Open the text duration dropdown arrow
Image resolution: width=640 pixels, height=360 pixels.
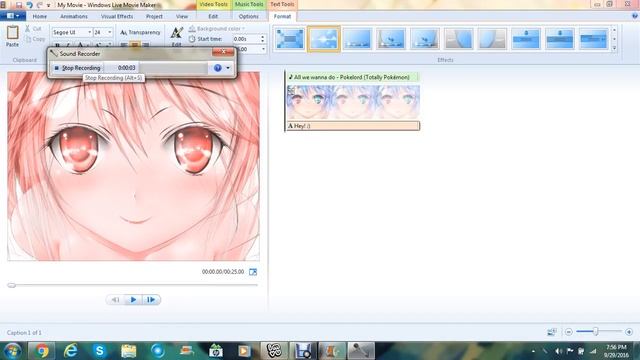pos(263,49)
